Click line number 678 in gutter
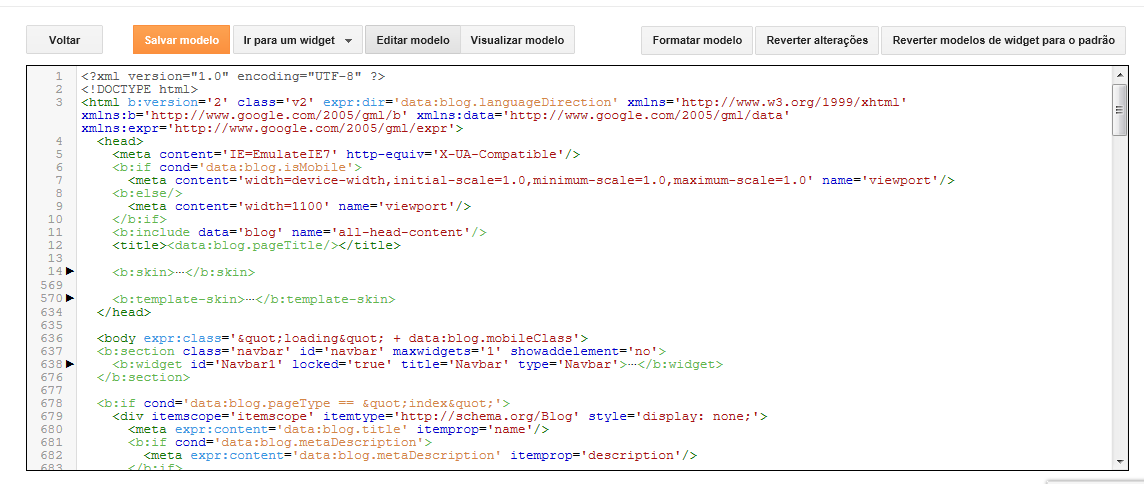This screenshot has width=1144, height=484. pyautogui.click(x=53, y=404)
